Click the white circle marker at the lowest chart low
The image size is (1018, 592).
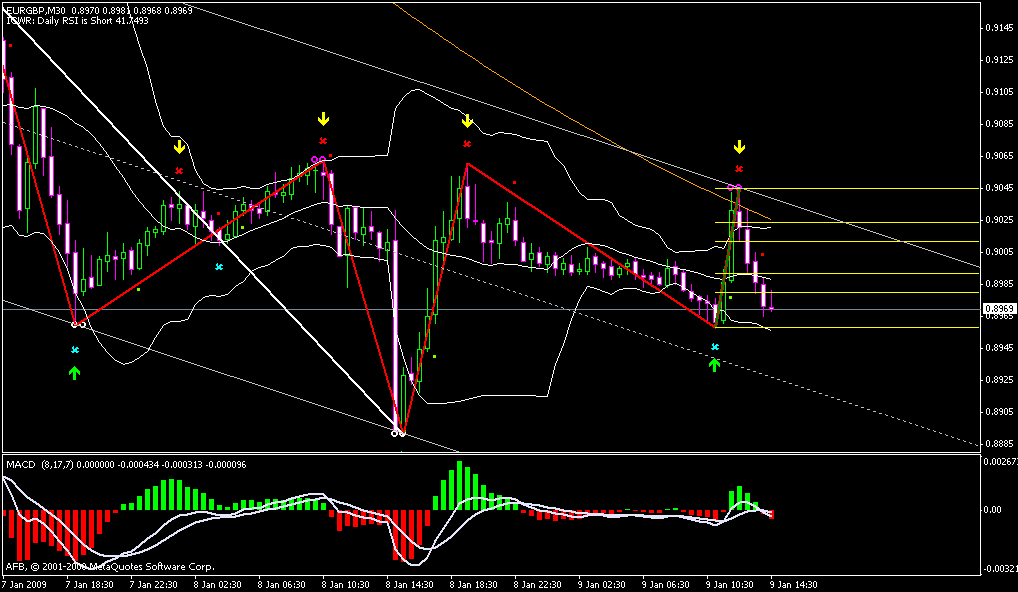397,432
